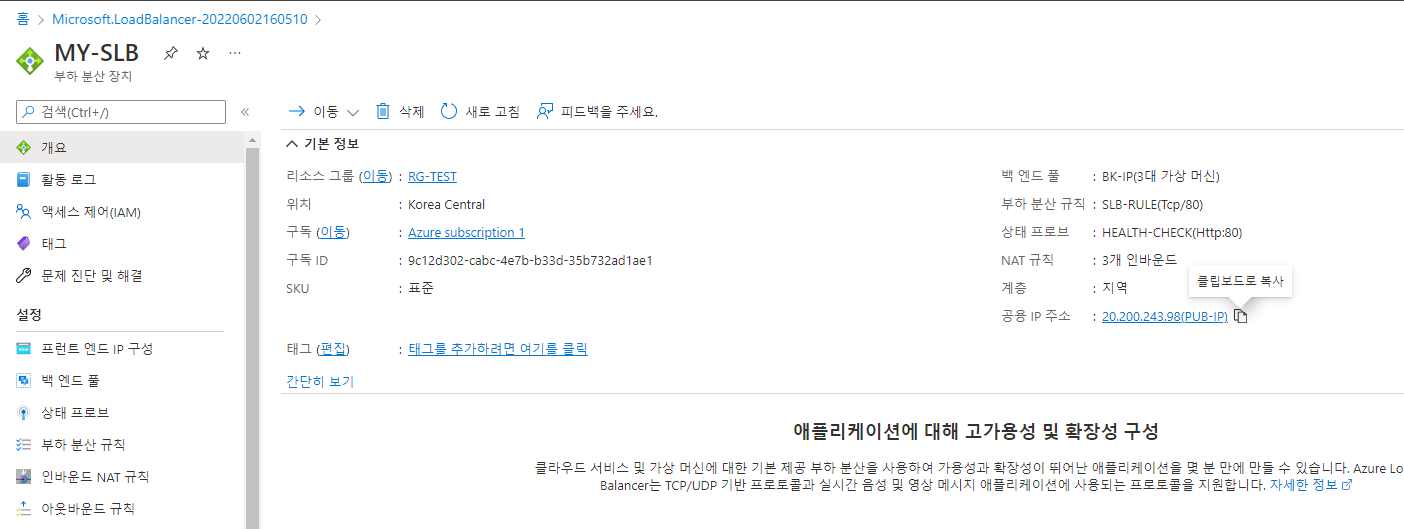Click the search magnifier icon in sidebar
This screenshot has width=1404, height=529.
(29, 112)
